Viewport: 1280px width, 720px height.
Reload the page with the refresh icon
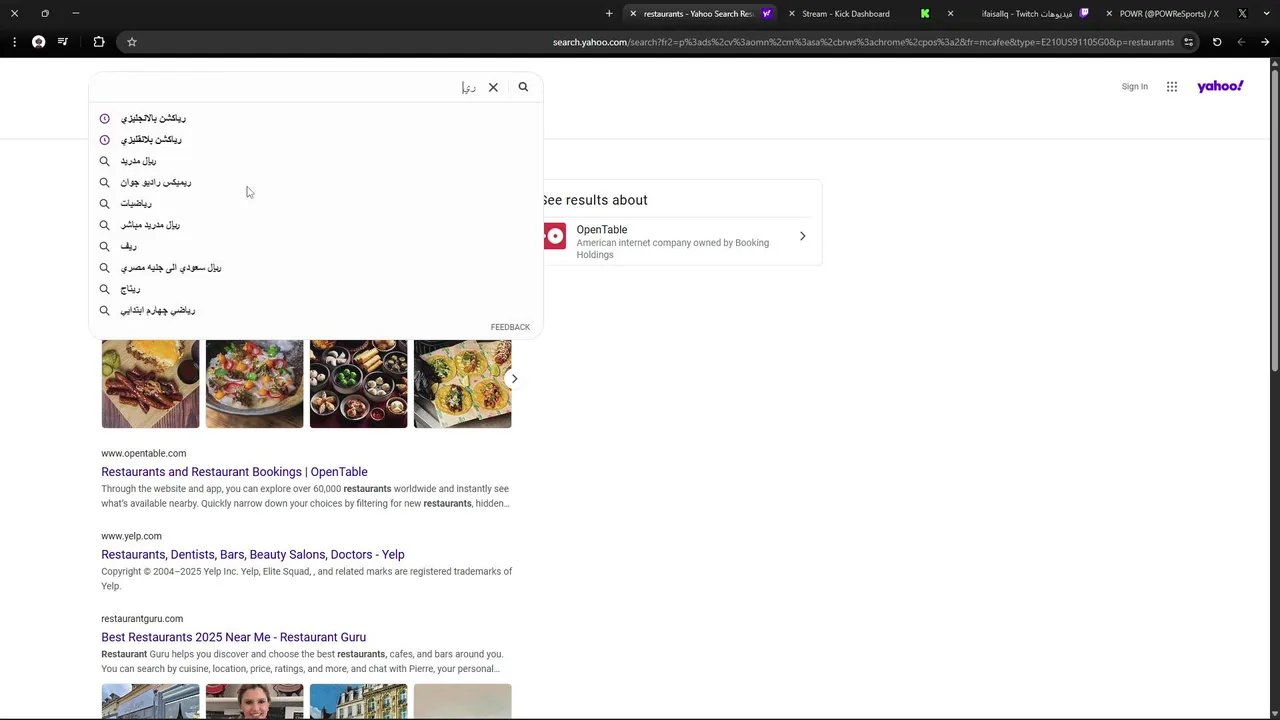[x=1217, y=42]
